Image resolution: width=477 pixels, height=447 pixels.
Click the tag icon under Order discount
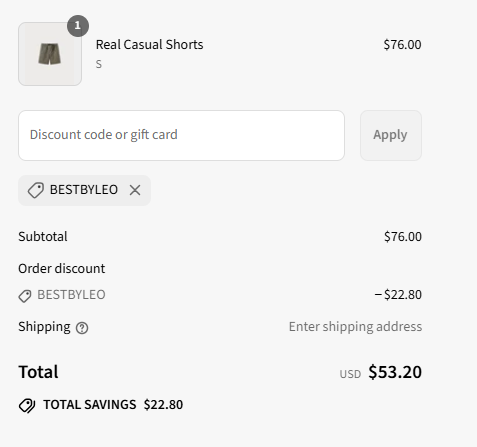pos(25,296)
